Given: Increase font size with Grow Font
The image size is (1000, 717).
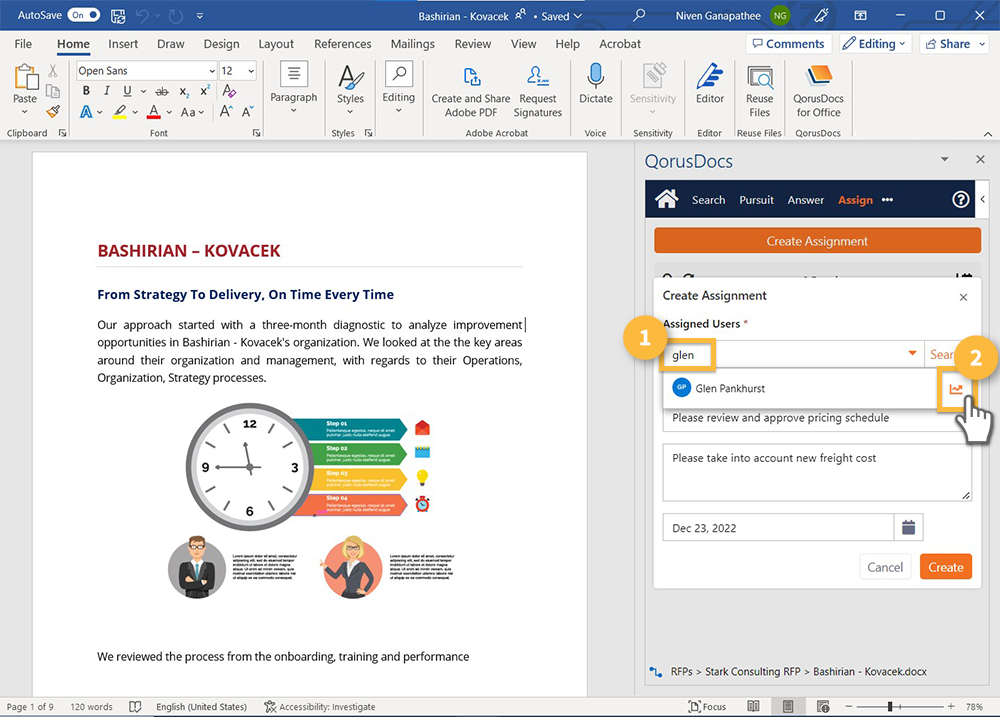Looking at the screenshot, I should pos(226,112).
